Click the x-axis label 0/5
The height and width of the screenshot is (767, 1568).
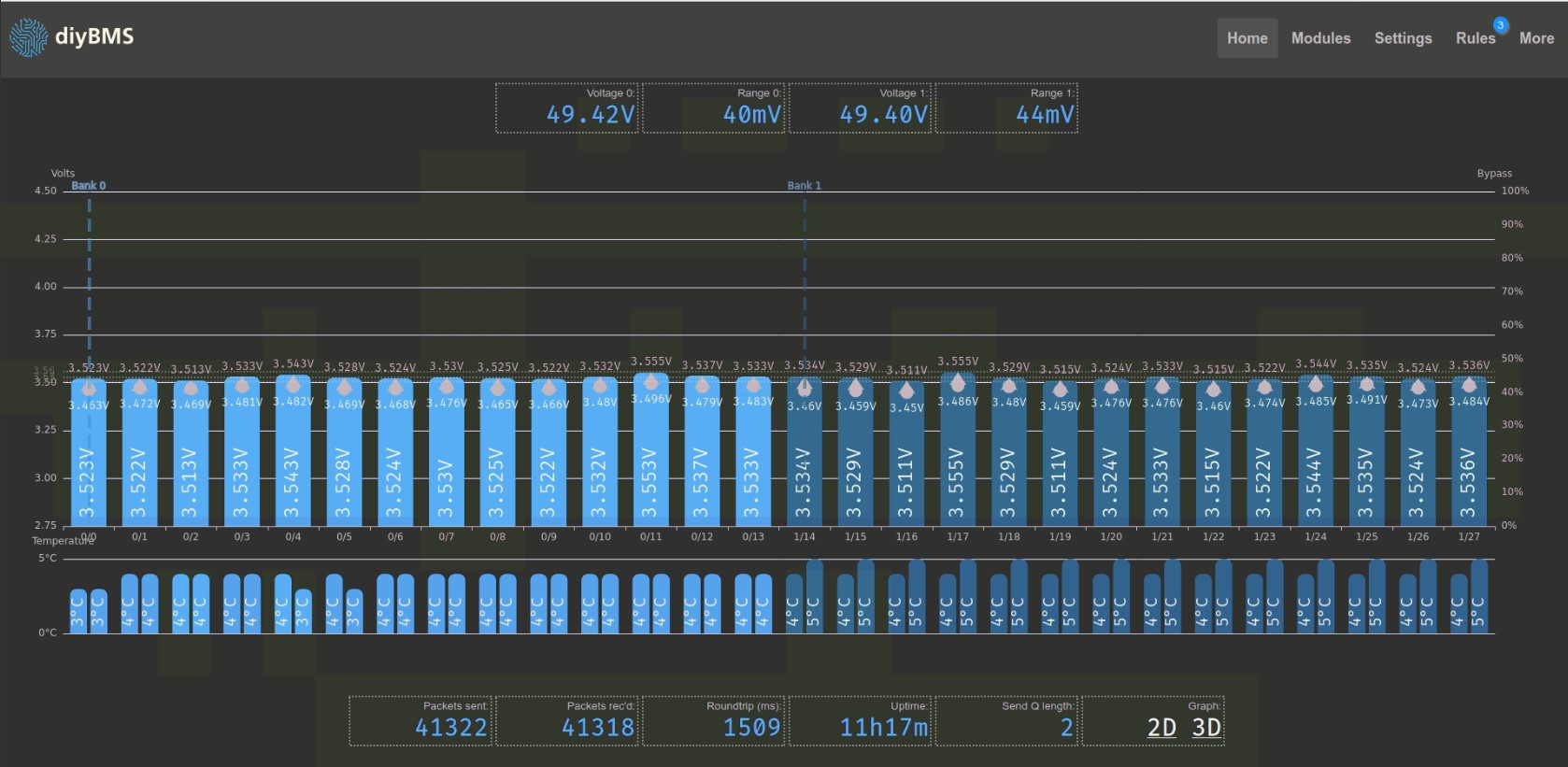[x=344, y=537]
